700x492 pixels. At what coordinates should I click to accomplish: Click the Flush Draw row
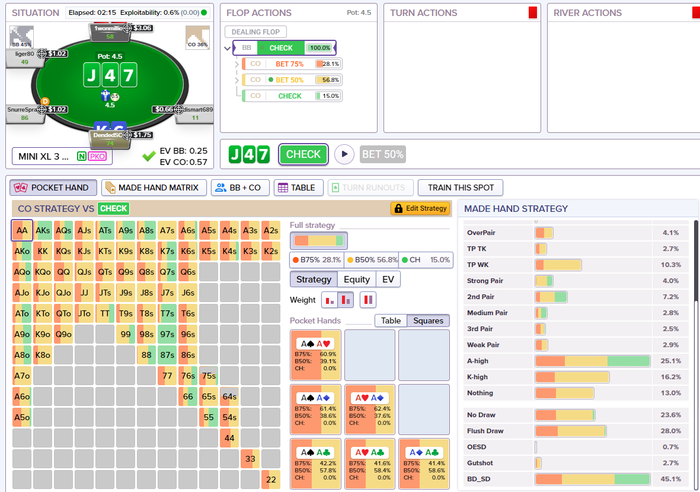coord(578,431)
